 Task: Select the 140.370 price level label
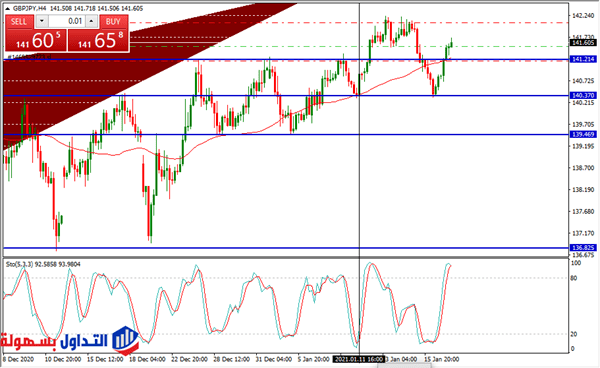coord(583,96)
